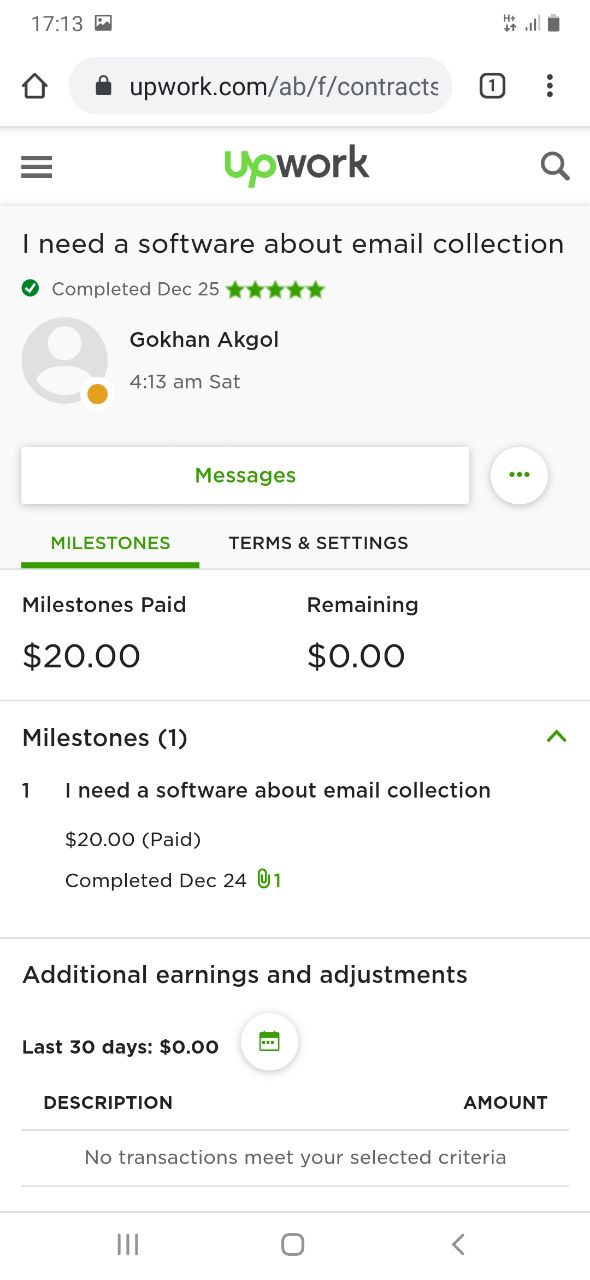Tap the Android home navigation button
The image size is (590, 1280).
tap(293, 1244)
